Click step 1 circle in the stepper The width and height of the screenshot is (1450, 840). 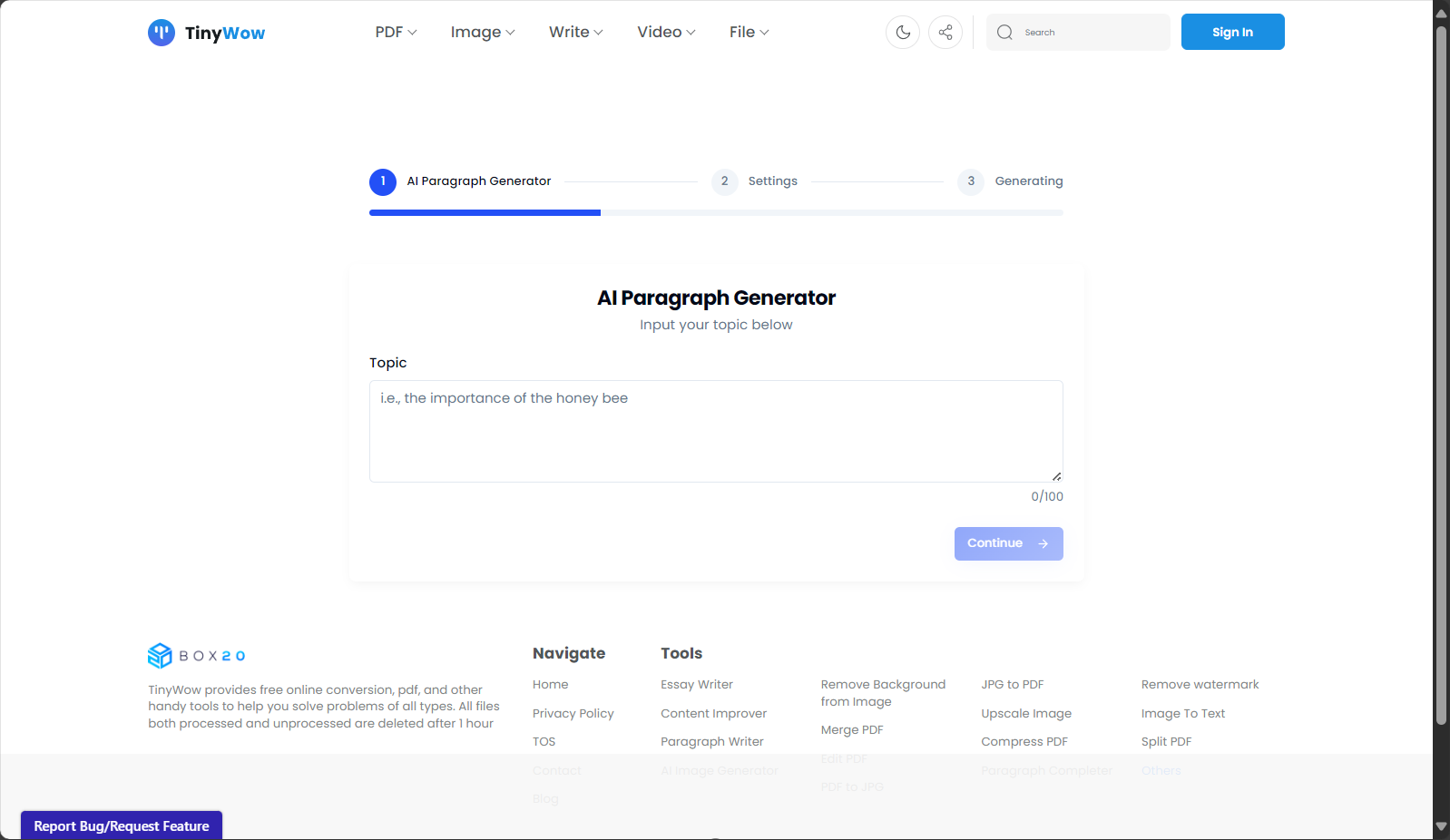coord(383,181)
